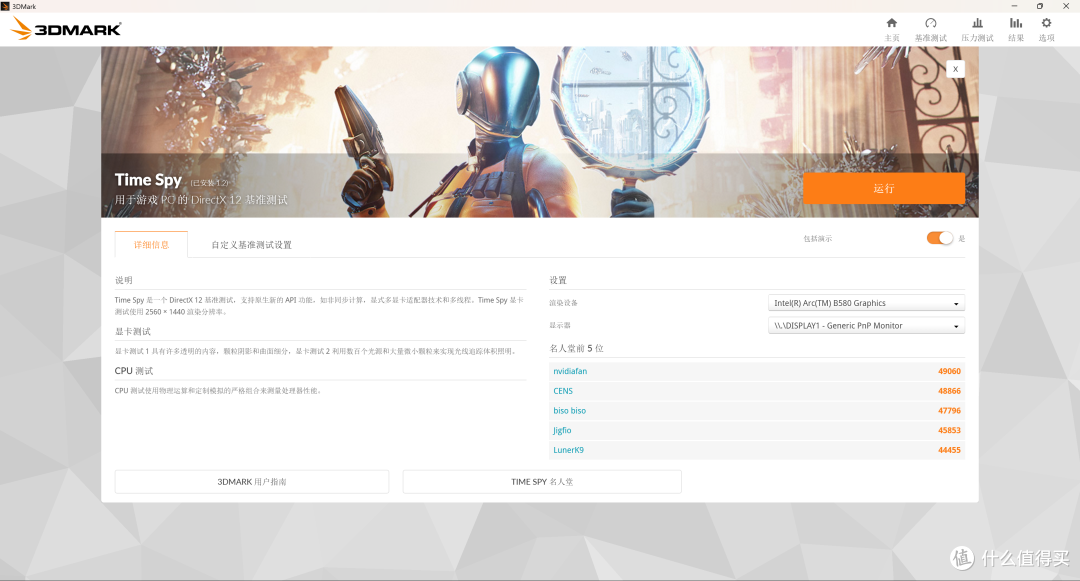Switch to the 详细信息 tab

point(151,244)
